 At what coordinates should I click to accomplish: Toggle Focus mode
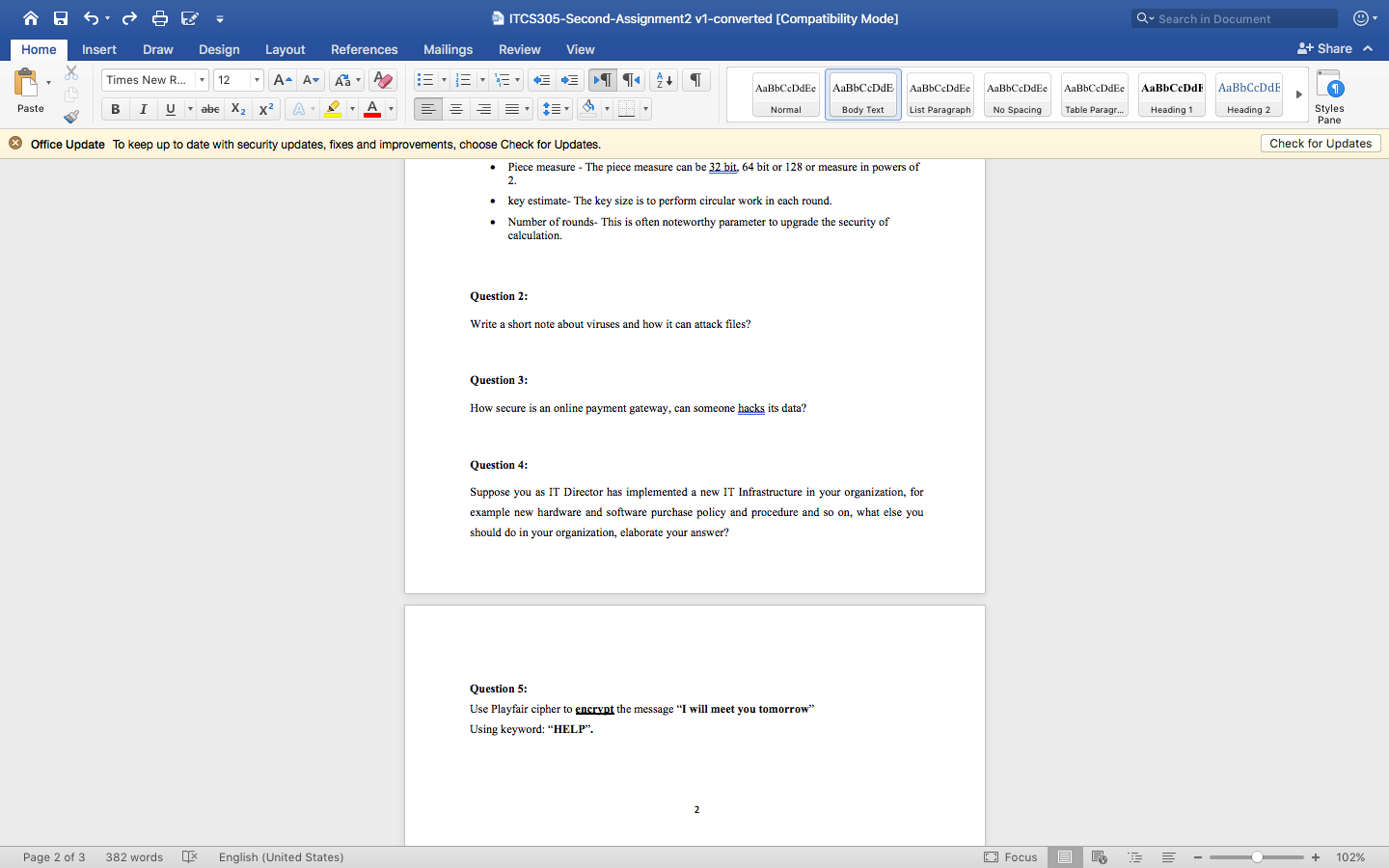click(x=1011, y=856)
